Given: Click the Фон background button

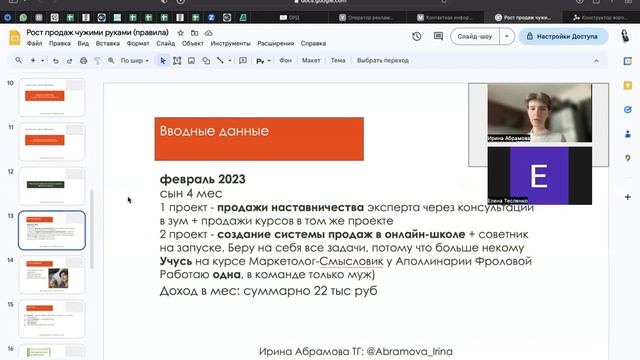Looking at the screenshot, I should (285, 60).
